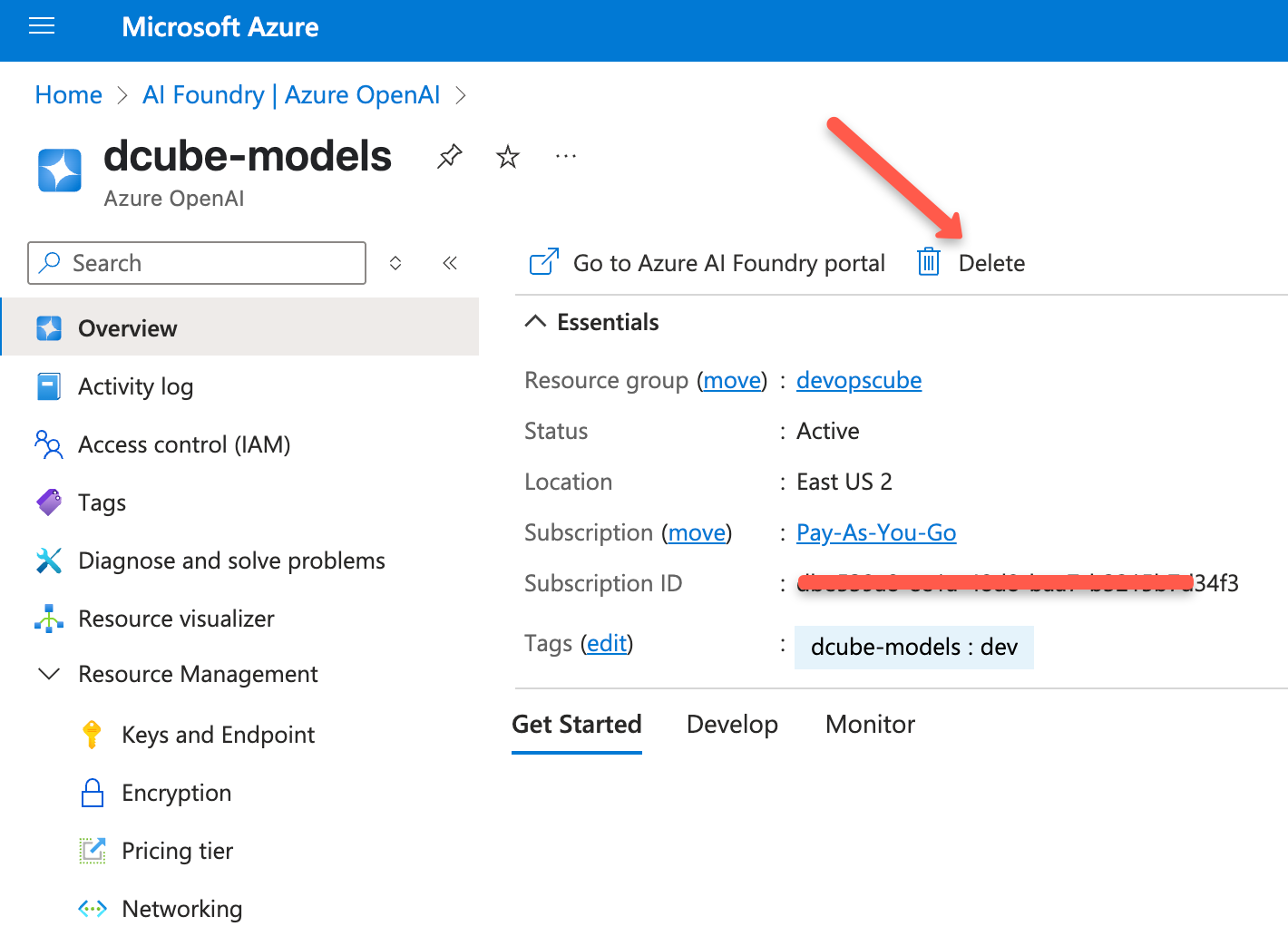Click move link next to Resource group
1288x936 pixels.
tap(732, 380)
